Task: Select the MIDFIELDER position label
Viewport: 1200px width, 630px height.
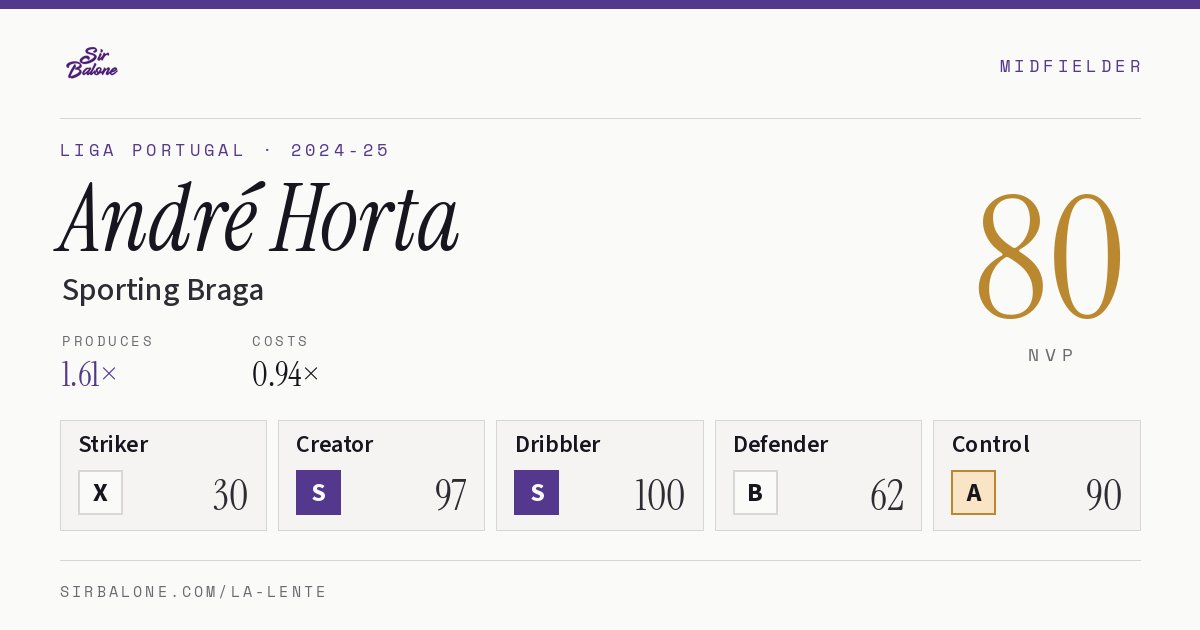Action: 1070,67
